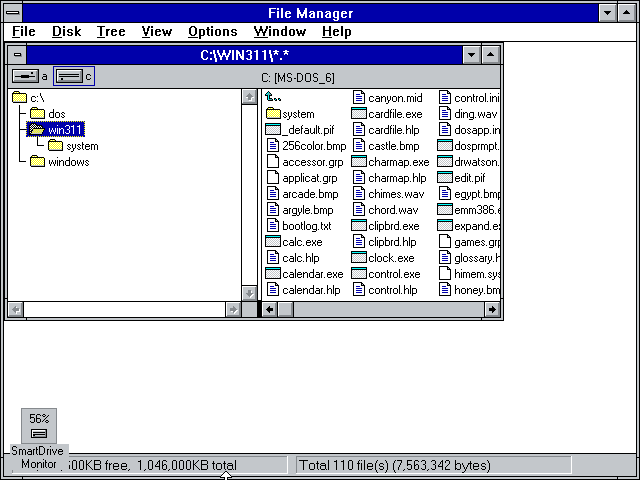The width and height of the screenshot is (640, 480).
Task: Click ding.wav file name
Action: coord(476,114)
